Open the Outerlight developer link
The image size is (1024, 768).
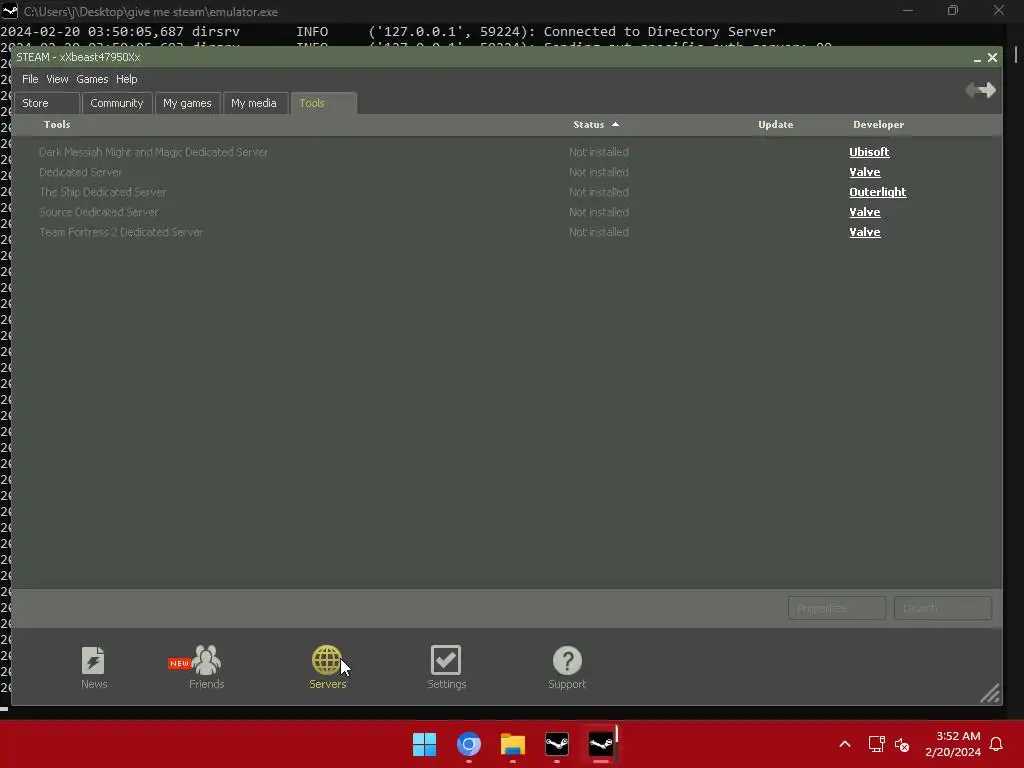point(878,192)
